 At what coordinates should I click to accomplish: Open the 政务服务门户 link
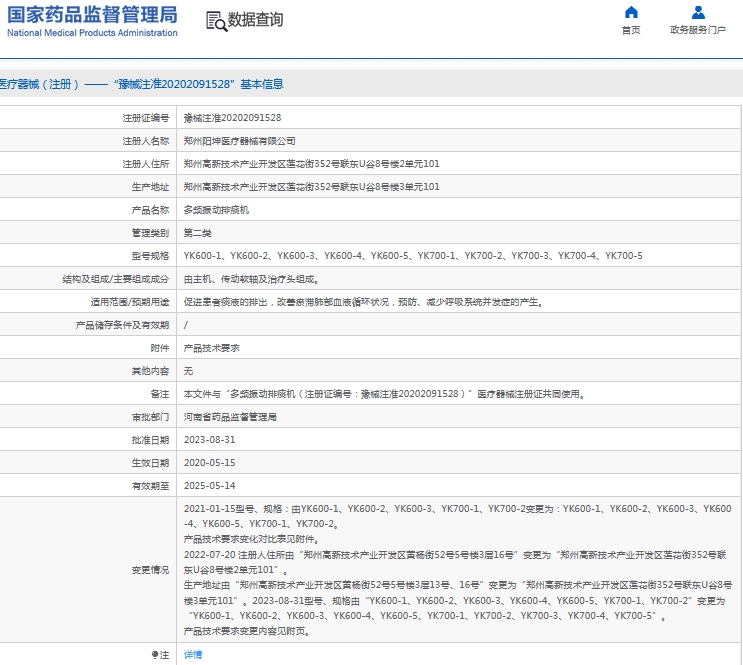[698, 30]
